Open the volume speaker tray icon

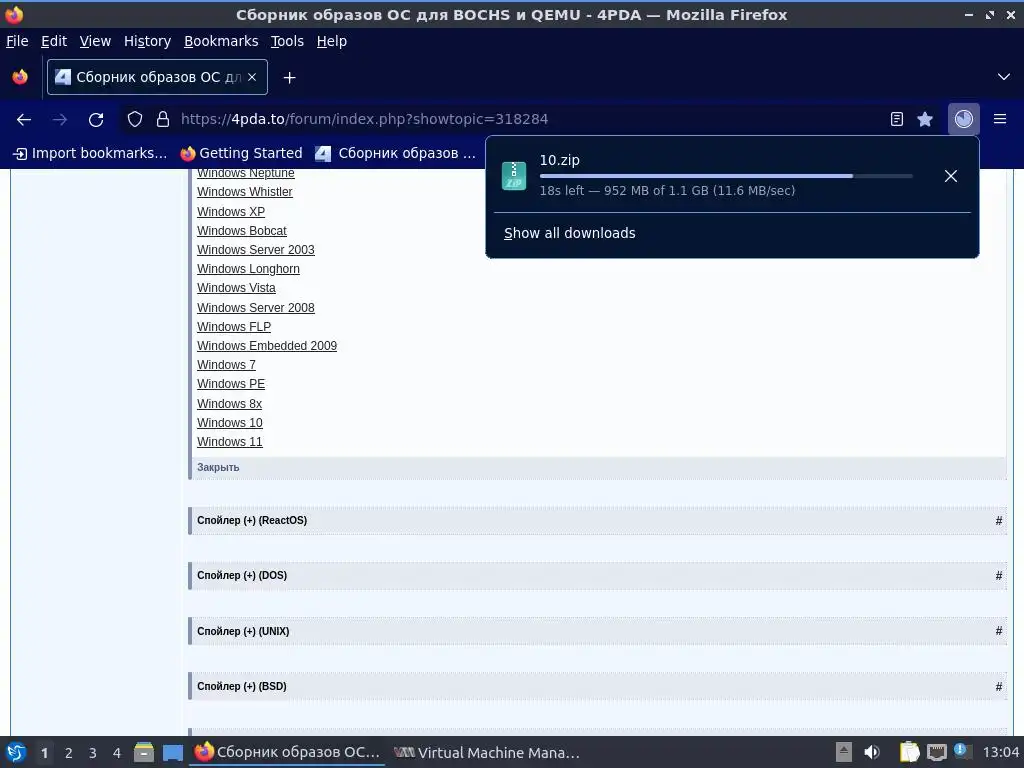[871, 752]
